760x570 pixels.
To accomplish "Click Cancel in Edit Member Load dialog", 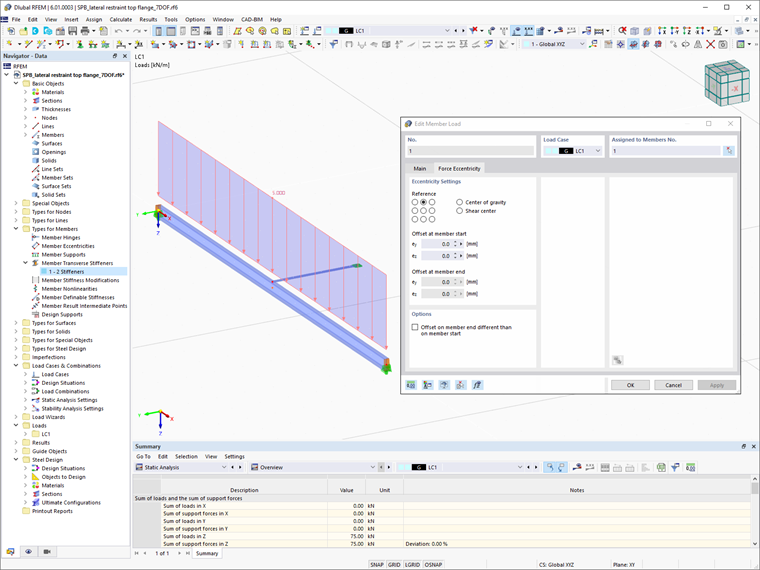I will pyautogui.click(x=673, y=385).
